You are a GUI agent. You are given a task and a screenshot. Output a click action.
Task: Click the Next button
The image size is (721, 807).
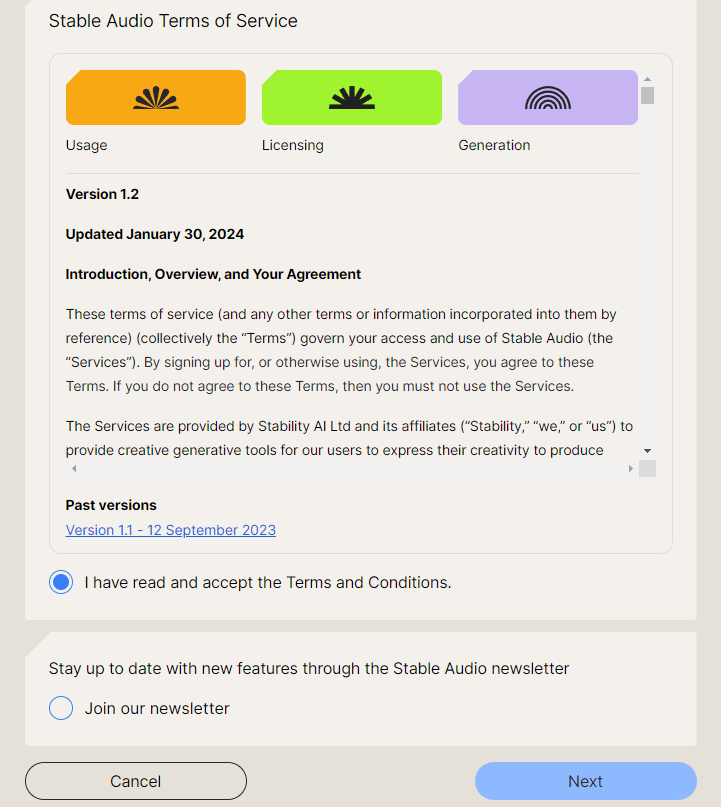586,781
